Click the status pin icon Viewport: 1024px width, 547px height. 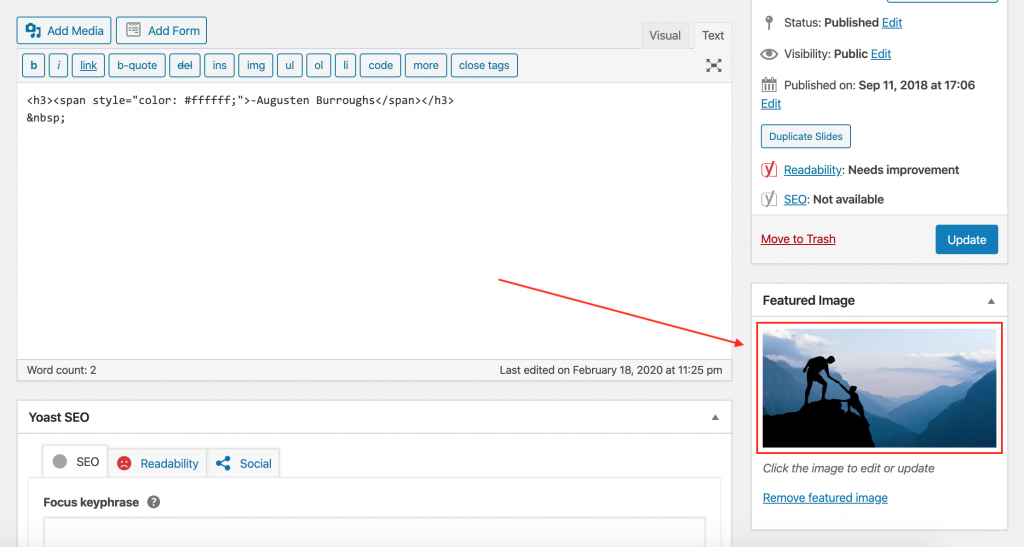(769, 23)
